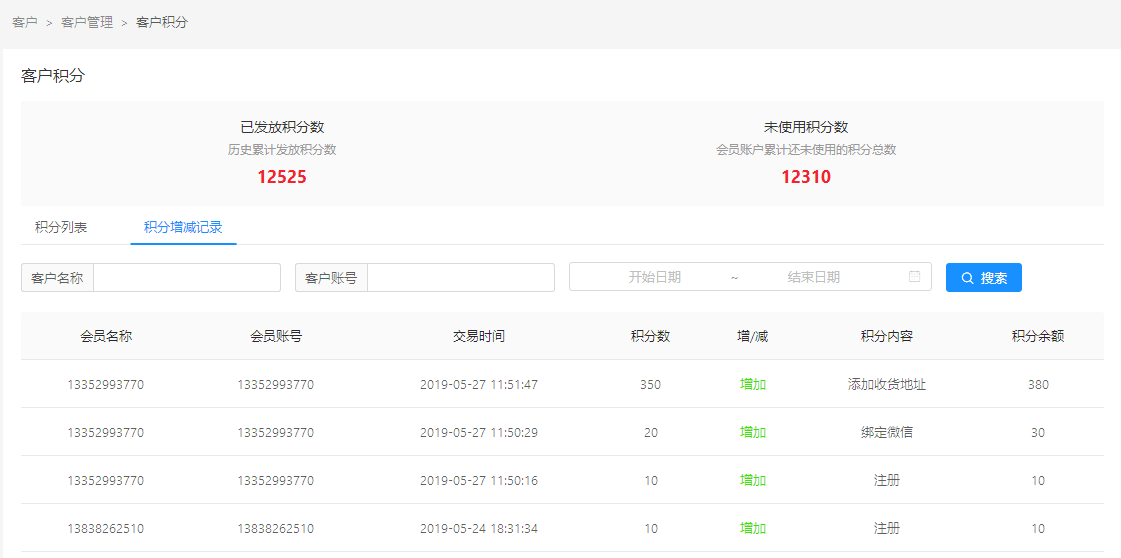
Task: Click the 未使用积分数 total 12310
Action: [x=806, y=178]
